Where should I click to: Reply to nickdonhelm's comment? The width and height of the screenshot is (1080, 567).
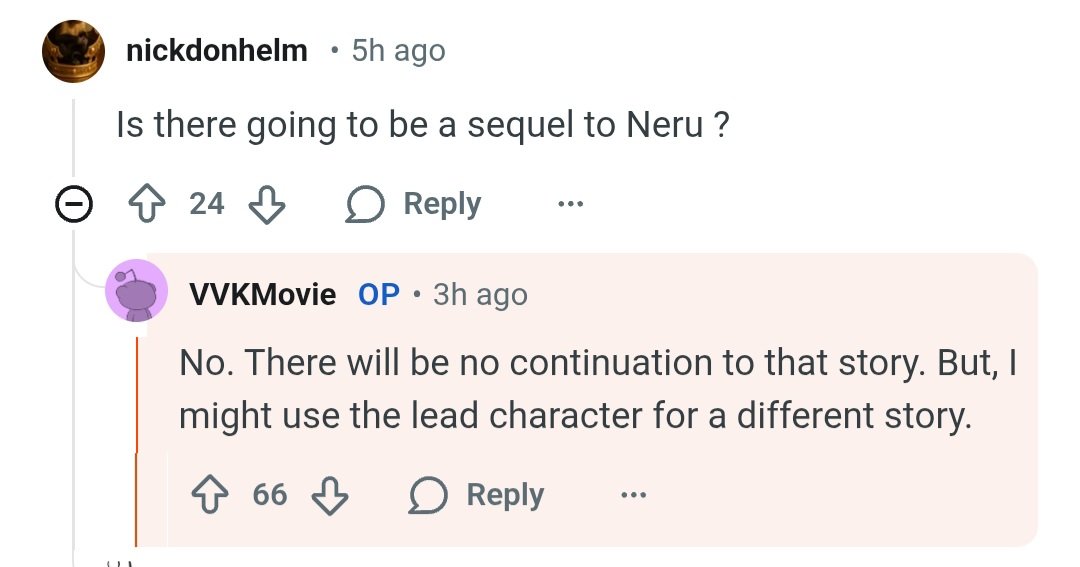coord(441,204)
